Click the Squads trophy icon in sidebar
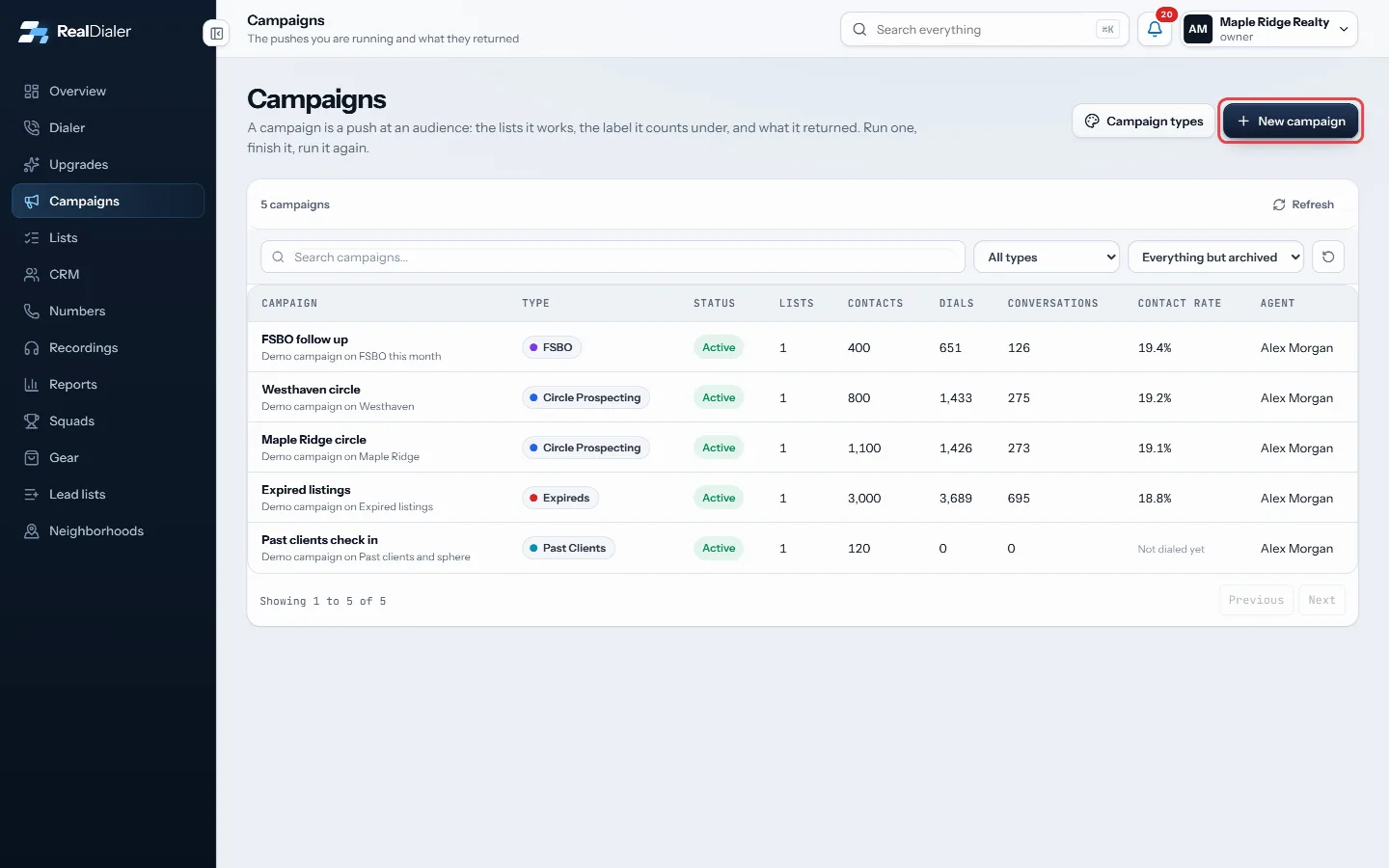 [32, 421]
